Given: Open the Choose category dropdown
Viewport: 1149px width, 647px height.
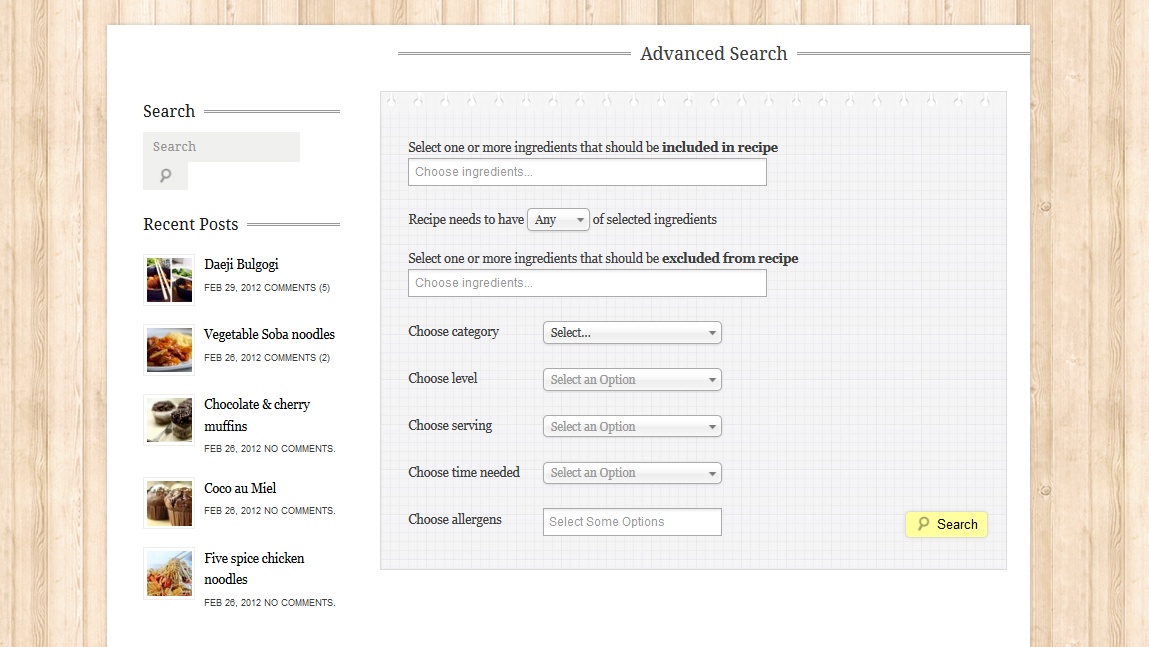Looking at the screenshot, I should (x=632, y=333).
